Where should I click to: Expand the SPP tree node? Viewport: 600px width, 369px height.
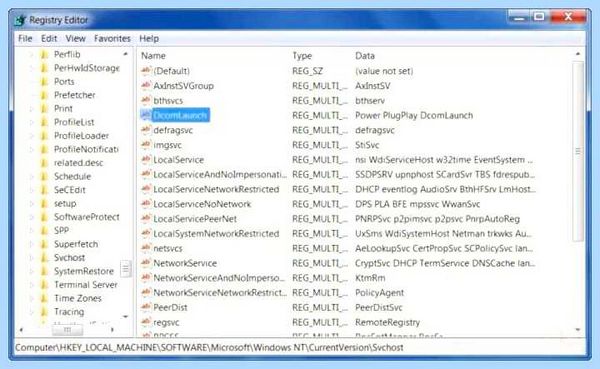coord(31,230)
